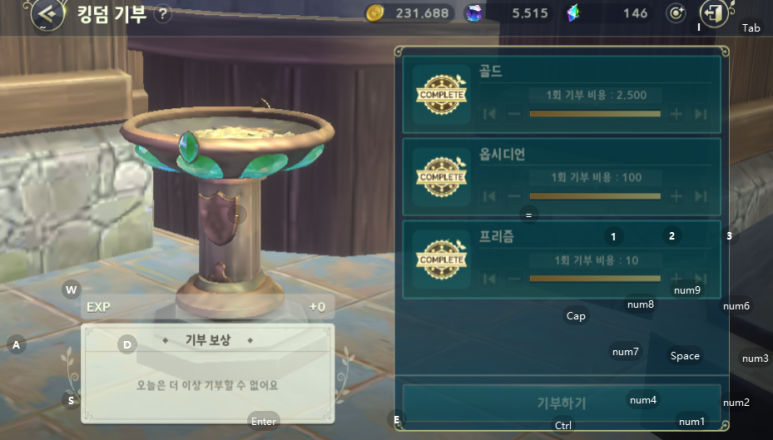The image size is (773, 440).
Task: Increase 골드 donation with plus button
Action: click(676, 114)
